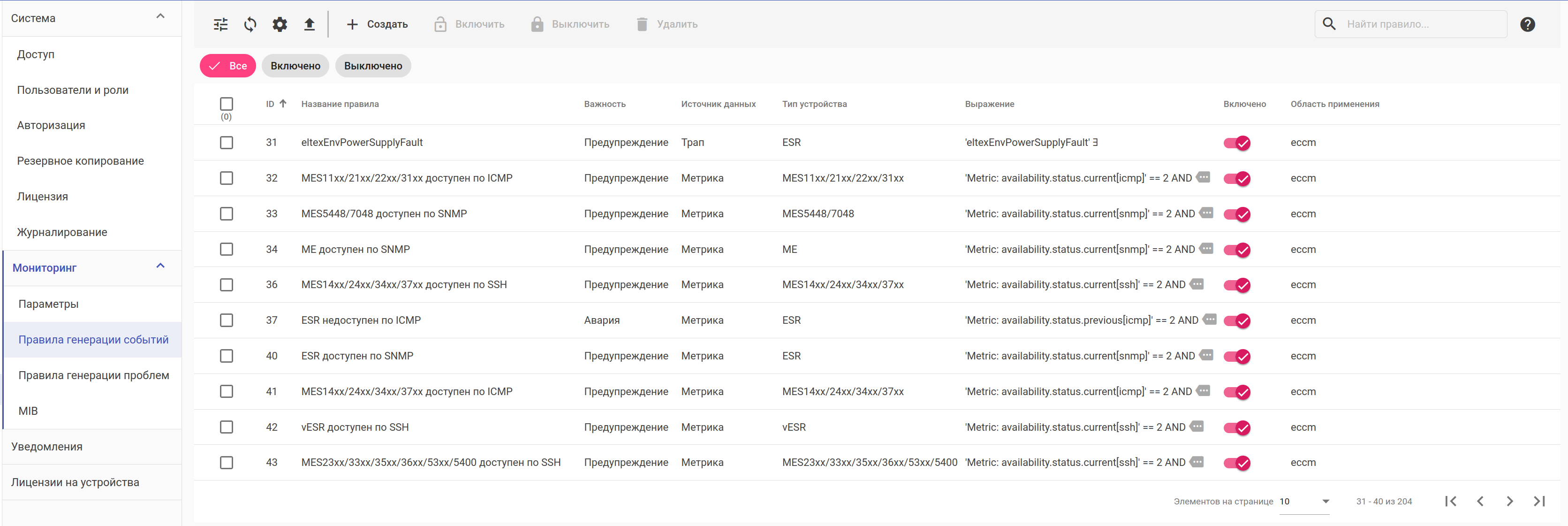Click the upload/import icon

point(309,24)
